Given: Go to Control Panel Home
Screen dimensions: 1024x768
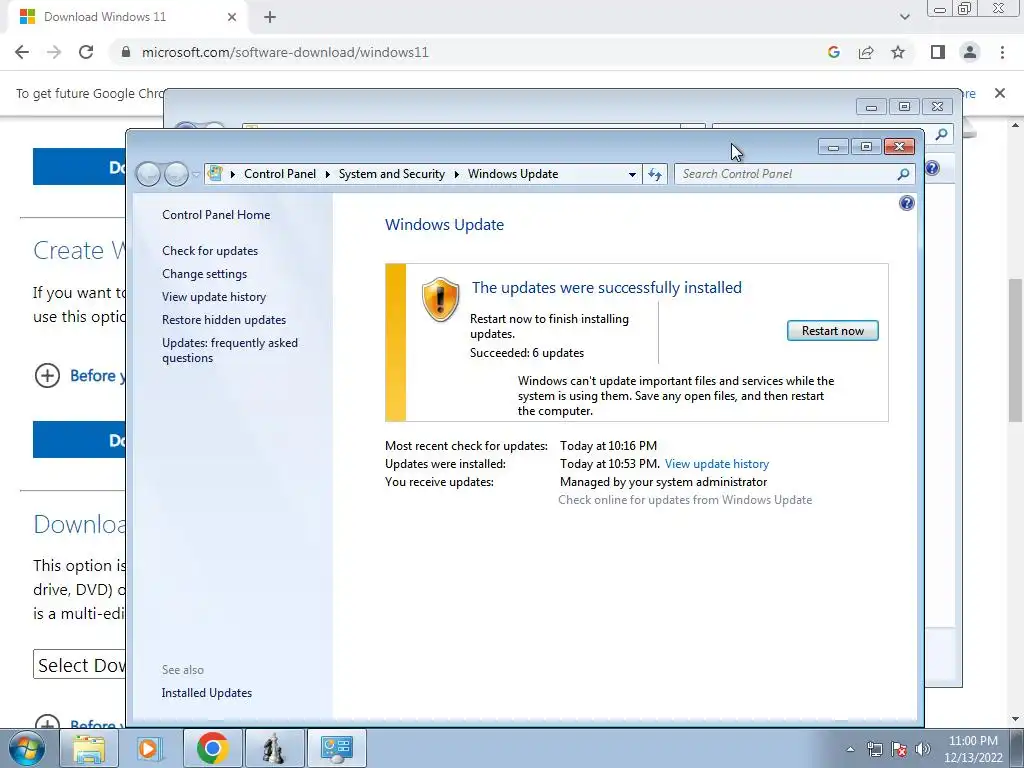Looking at the screenshot, I should (216, 214).
